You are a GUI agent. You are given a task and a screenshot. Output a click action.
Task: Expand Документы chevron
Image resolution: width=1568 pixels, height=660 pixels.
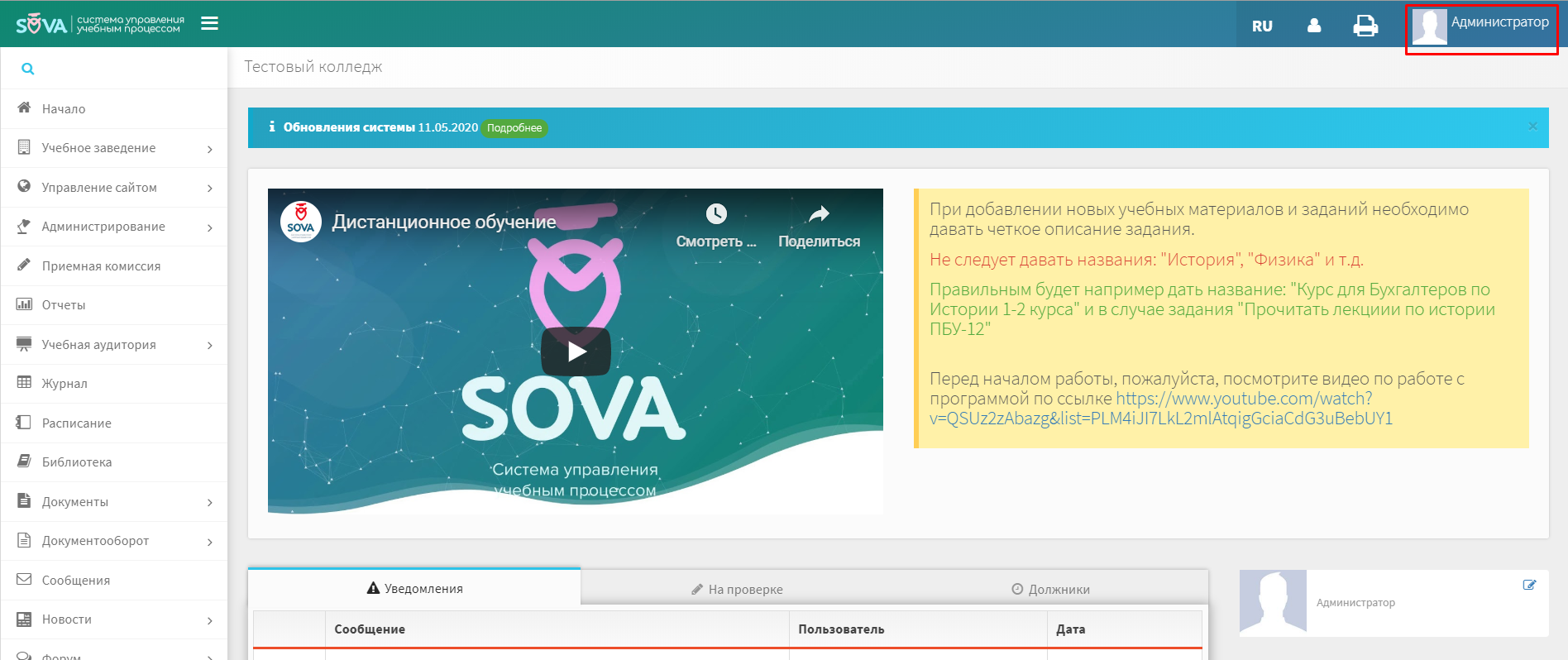coord(210,503)
